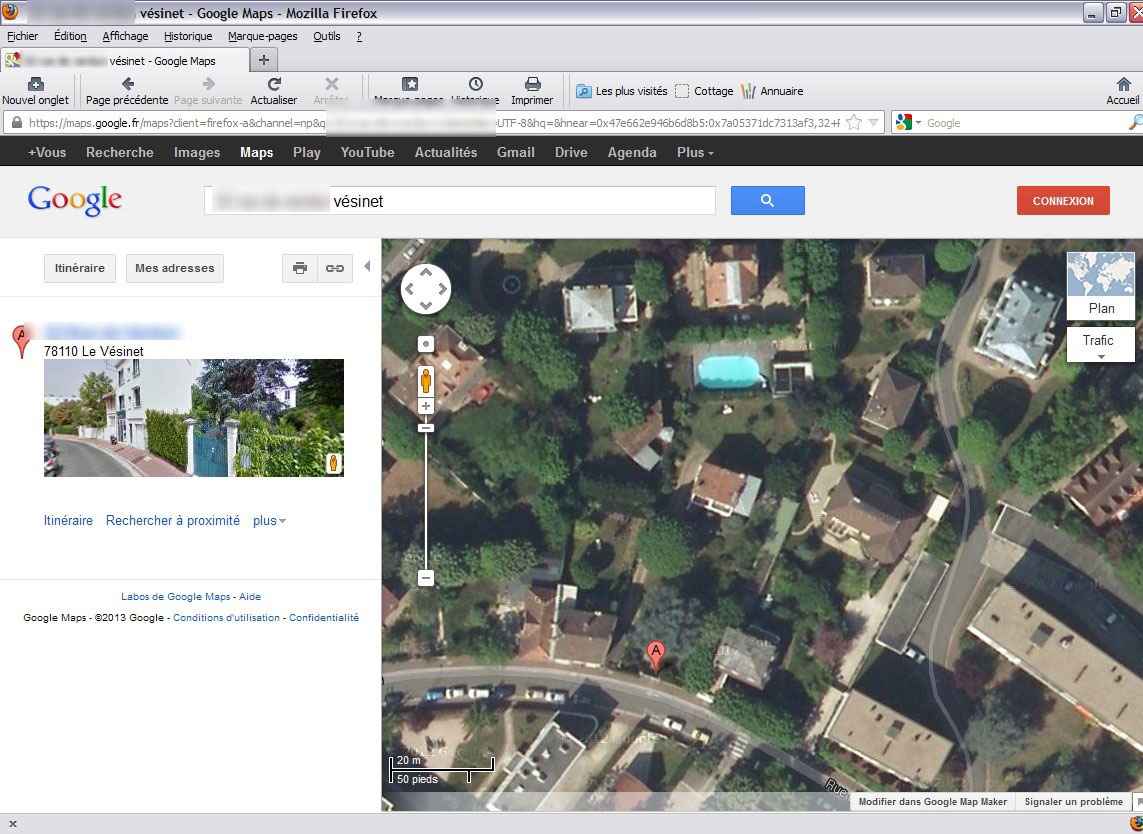This screenshot has height=834, width=1143.
Task: Open a new tab with Nouvel onglet
Action: (36, 91)
